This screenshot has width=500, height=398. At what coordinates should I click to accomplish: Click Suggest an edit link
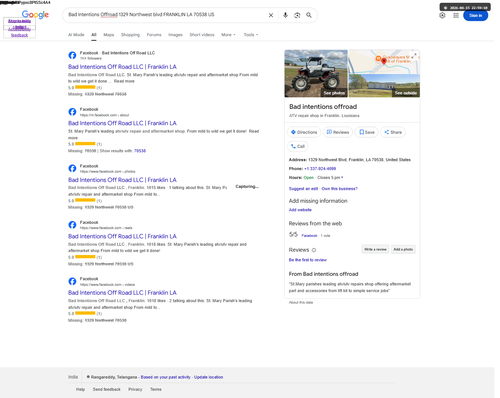click(303, 189)
